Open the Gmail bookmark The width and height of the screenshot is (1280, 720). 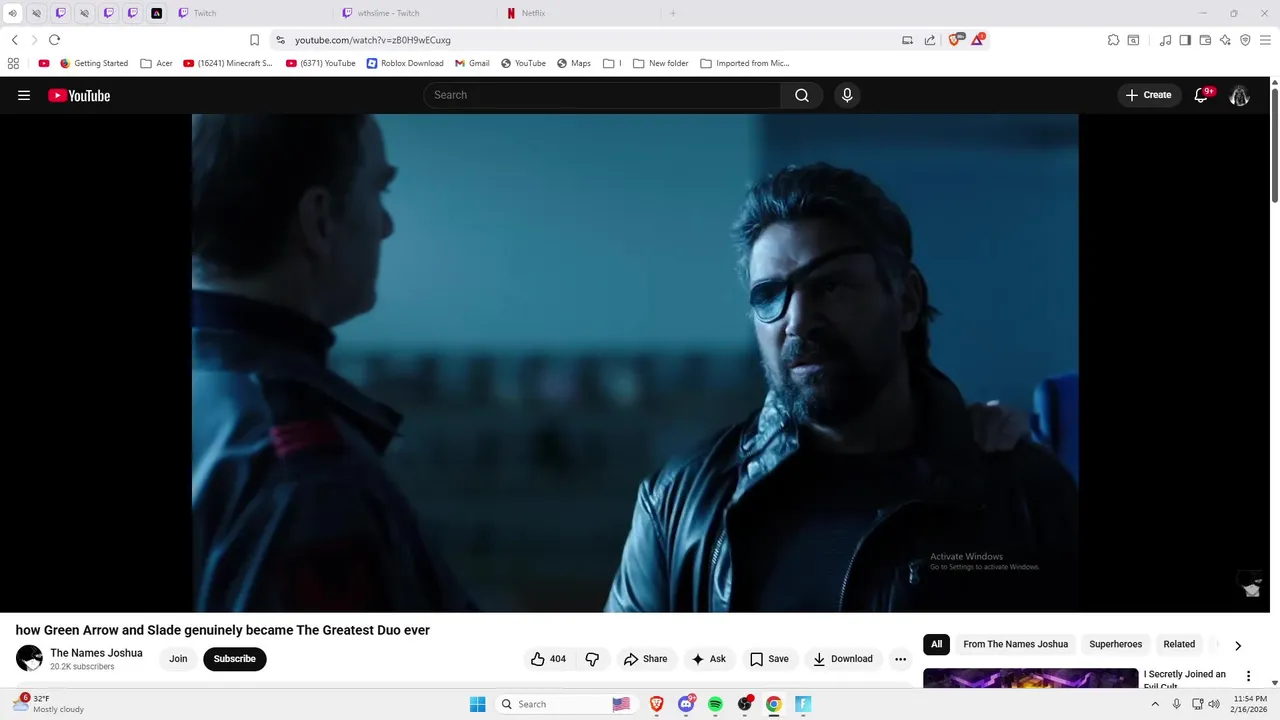tap(472, 63)
